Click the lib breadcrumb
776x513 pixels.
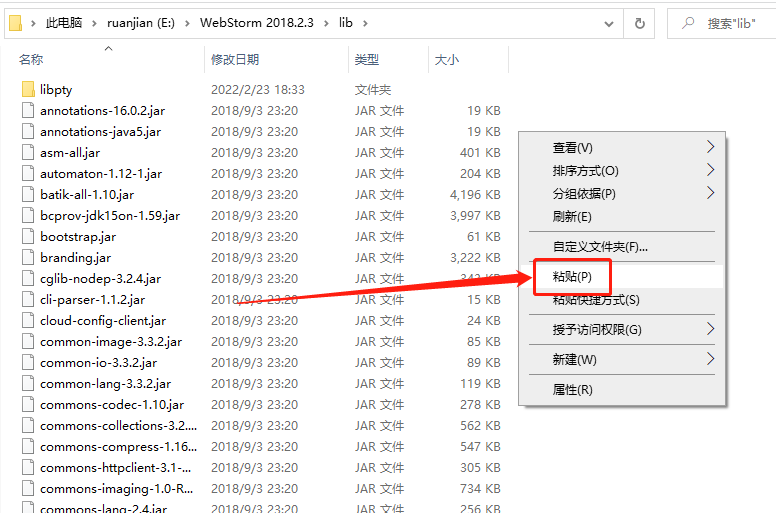[345, 23]
